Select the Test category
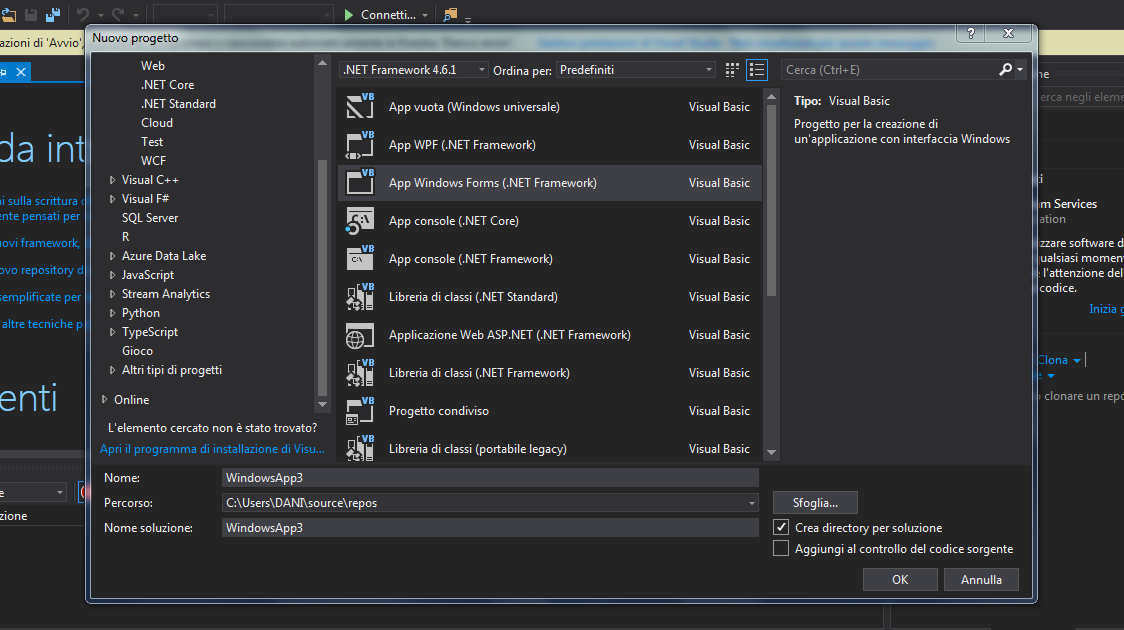1124x630 pixels. coord(152,142)
